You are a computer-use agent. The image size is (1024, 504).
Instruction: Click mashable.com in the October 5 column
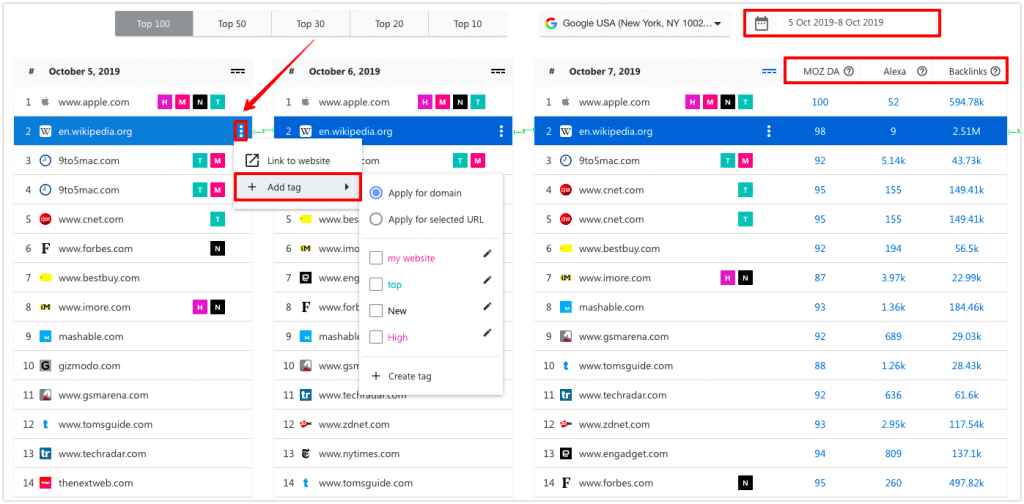[91, 337]
